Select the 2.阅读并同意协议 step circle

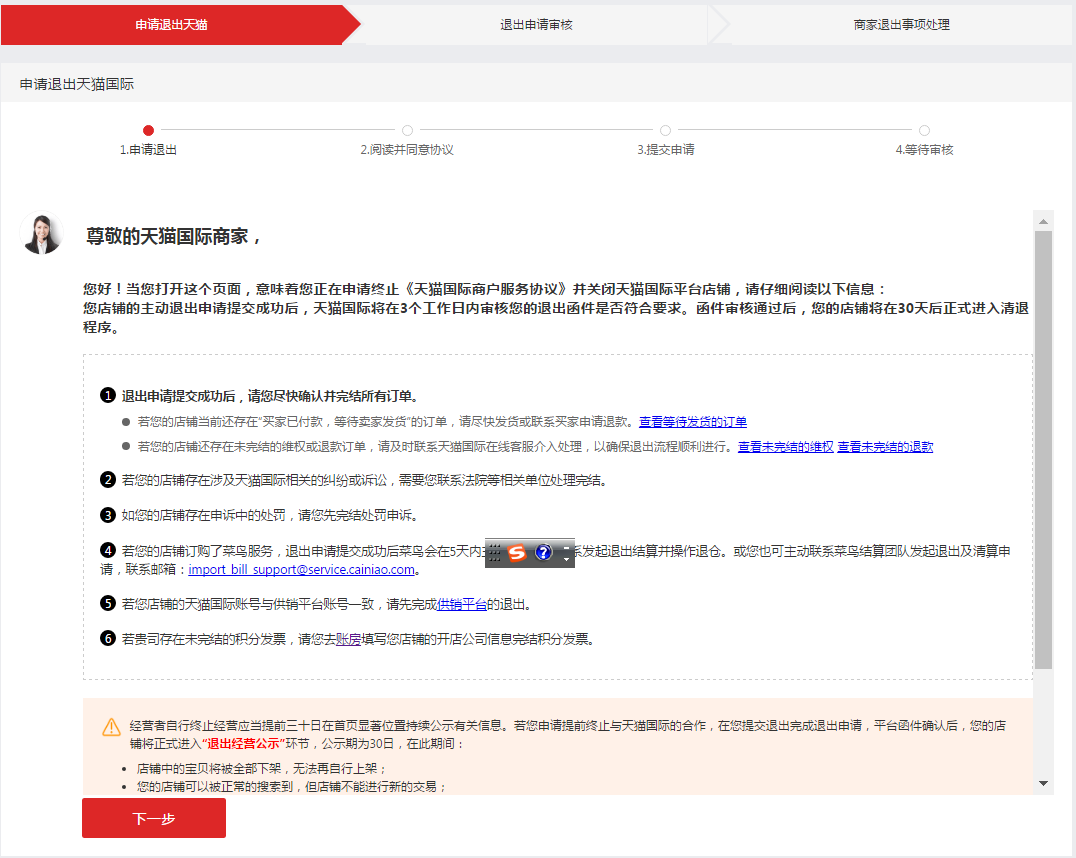pyautogui.click(x=407, y=130)
